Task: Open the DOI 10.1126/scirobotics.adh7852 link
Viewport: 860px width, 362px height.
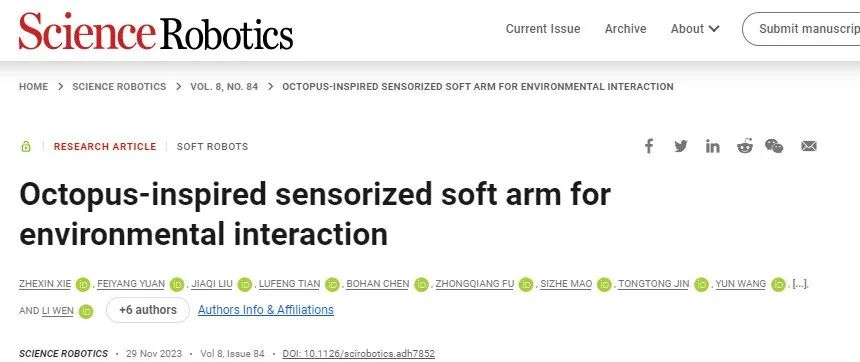Action: [359, 354]
